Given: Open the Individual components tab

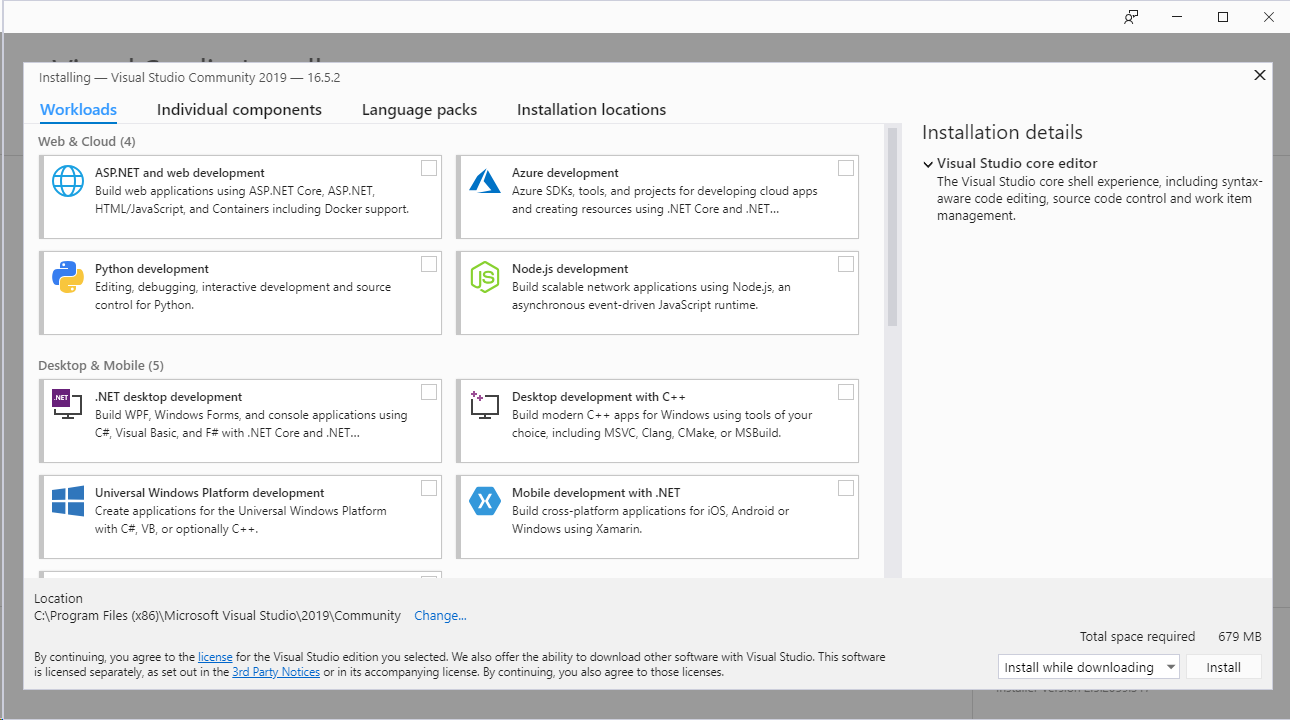Looking at the screenshot, I should pos(239,110).
